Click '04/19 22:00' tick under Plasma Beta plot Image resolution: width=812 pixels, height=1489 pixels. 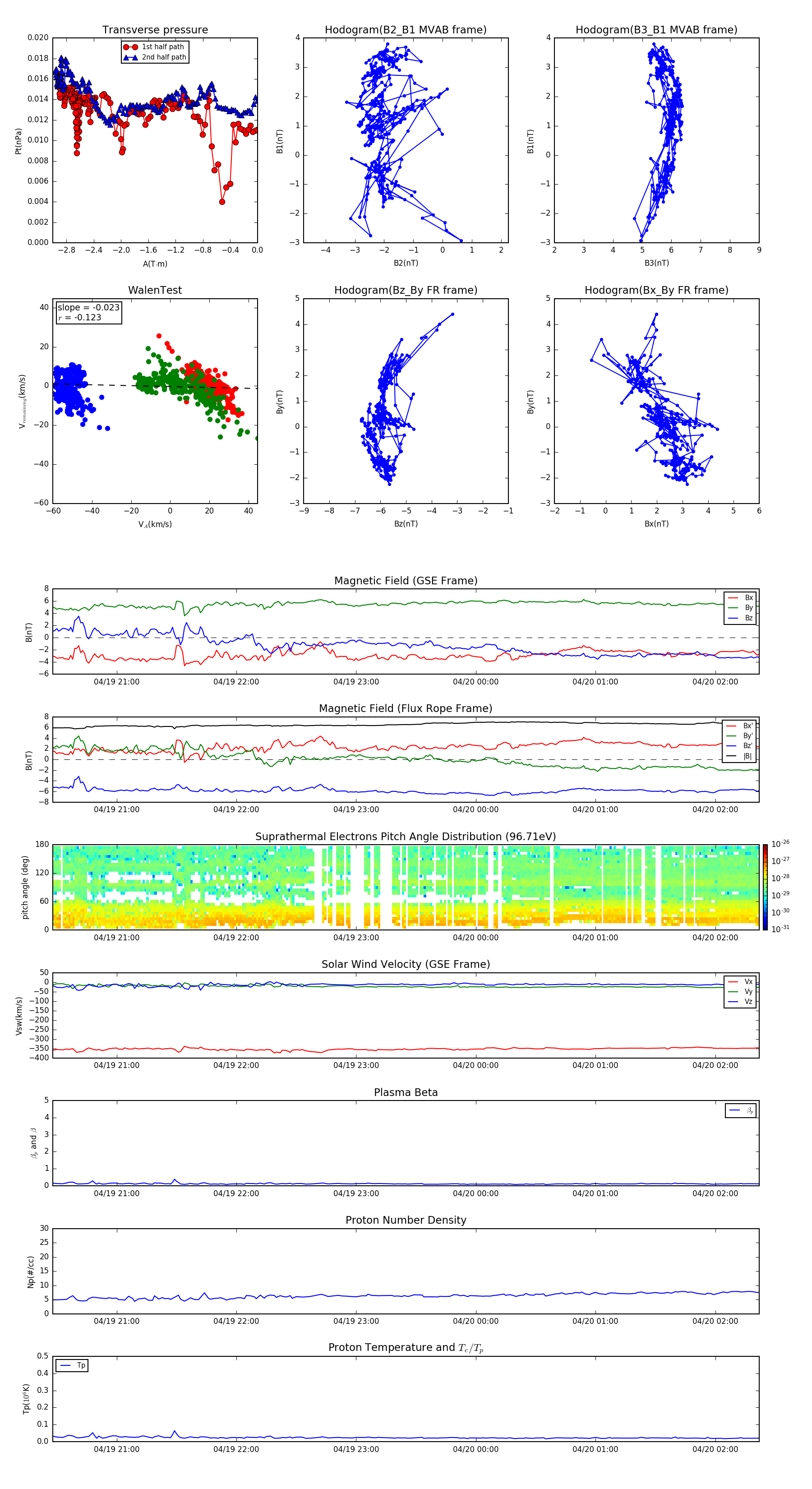(x=236, y=1193)
